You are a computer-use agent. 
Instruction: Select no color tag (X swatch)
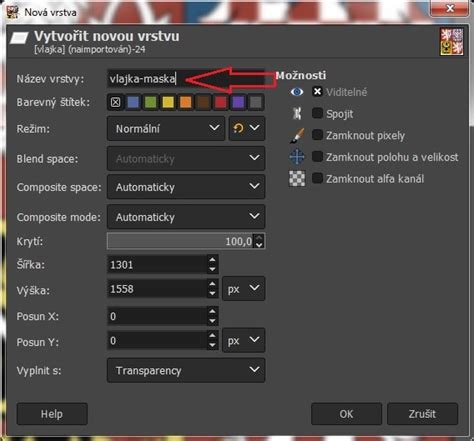[115, 102]
